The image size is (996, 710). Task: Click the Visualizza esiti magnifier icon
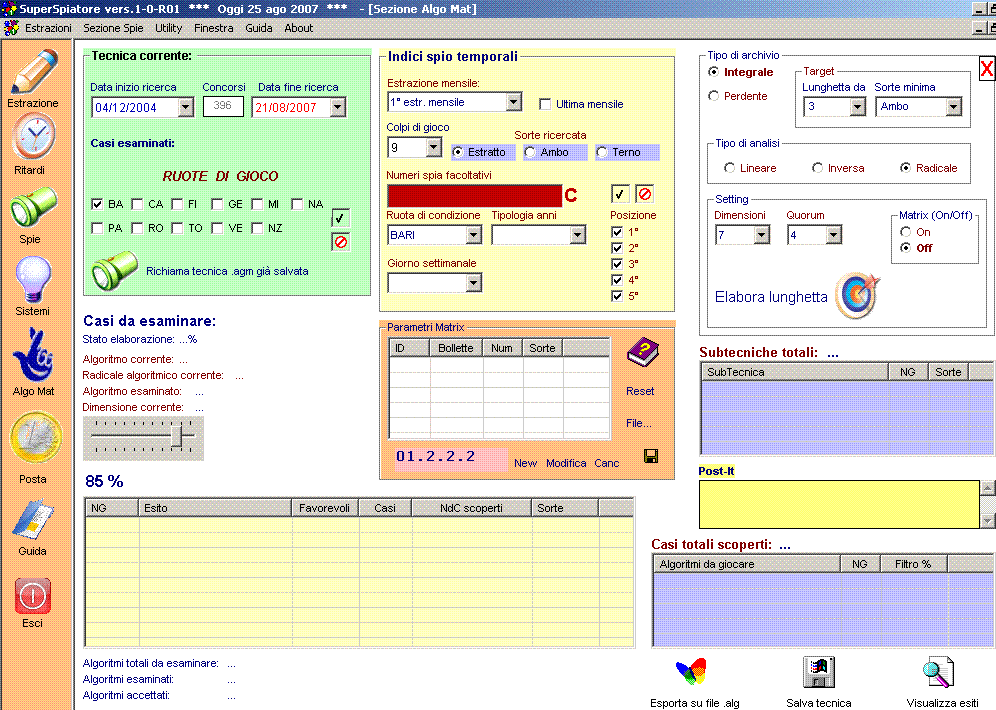point(938,673)
